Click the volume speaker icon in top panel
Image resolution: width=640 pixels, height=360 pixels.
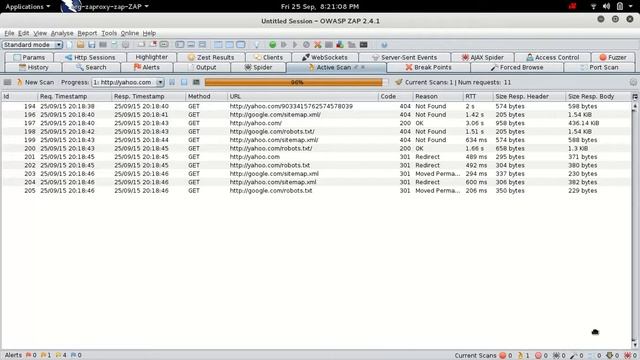point(607,7)
